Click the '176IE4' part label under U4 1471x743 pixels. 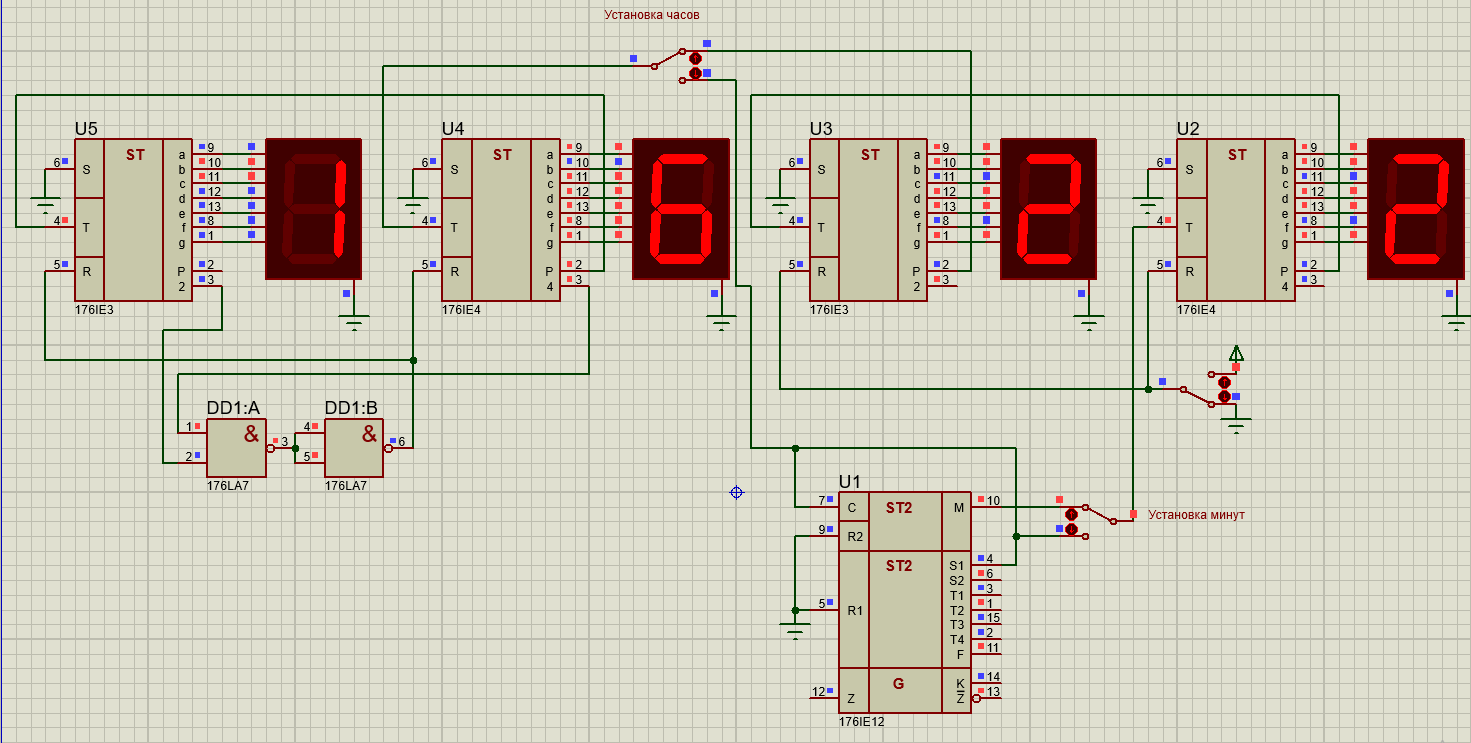462,310
